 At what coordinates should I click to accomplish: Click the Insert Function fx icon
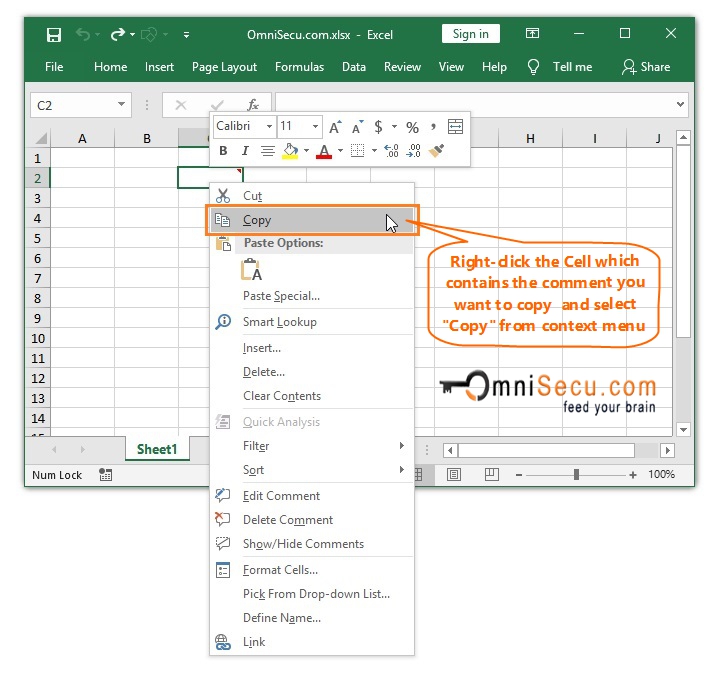[253, 105]
